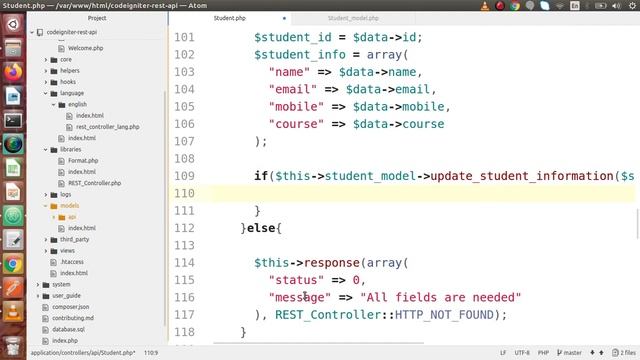Open VLC media player from the launcher

13,312
